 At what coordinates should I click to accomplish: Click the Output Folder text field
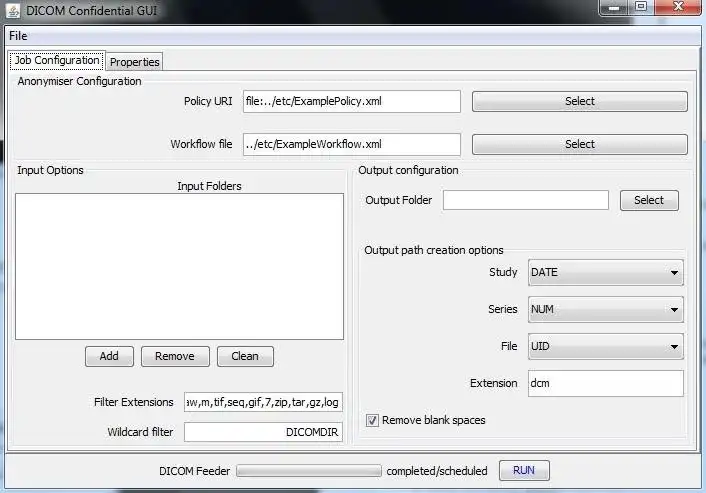[x=525, y=200]
